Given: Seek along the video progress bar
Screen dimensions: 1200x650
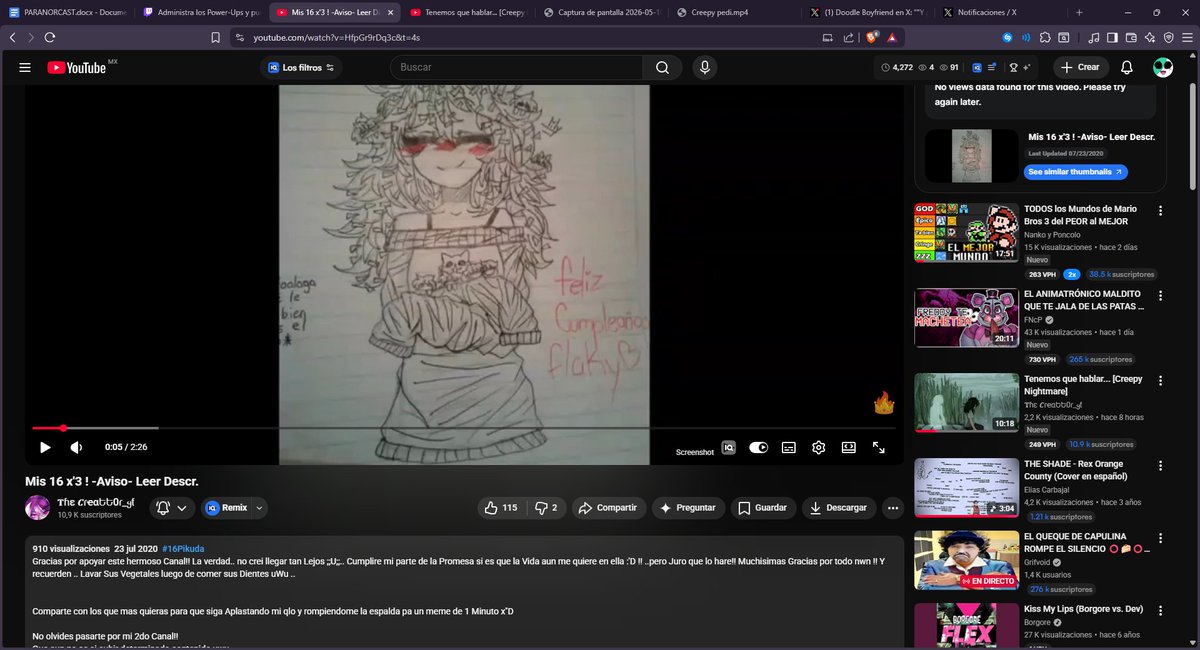Looking at the screenshot, I should coord(464,428).
